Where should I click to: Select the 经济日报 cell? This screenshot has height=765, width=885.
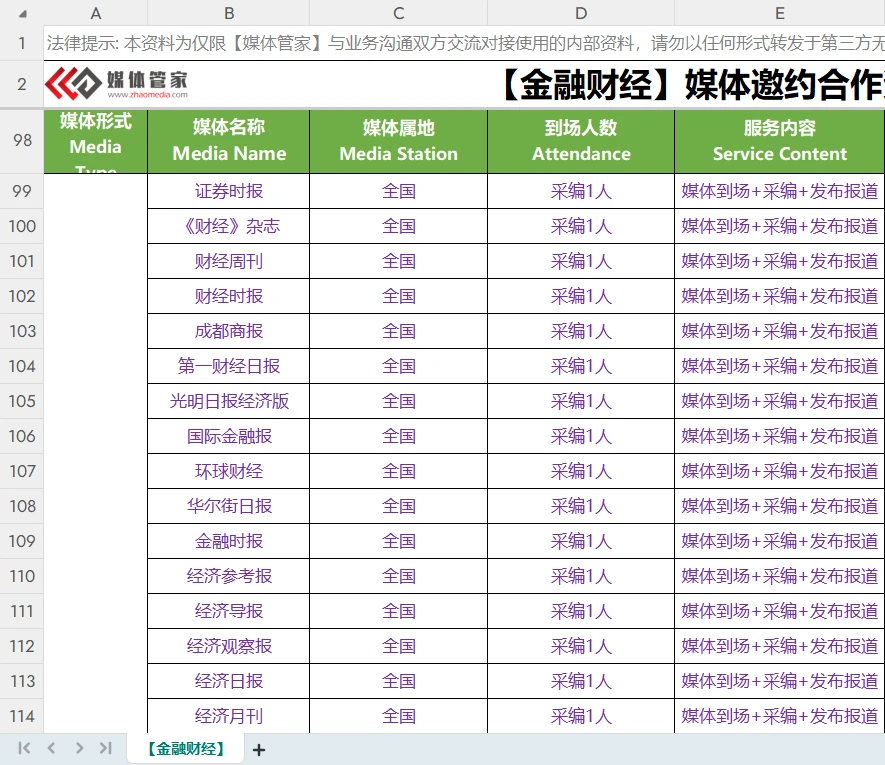point(229,681)
